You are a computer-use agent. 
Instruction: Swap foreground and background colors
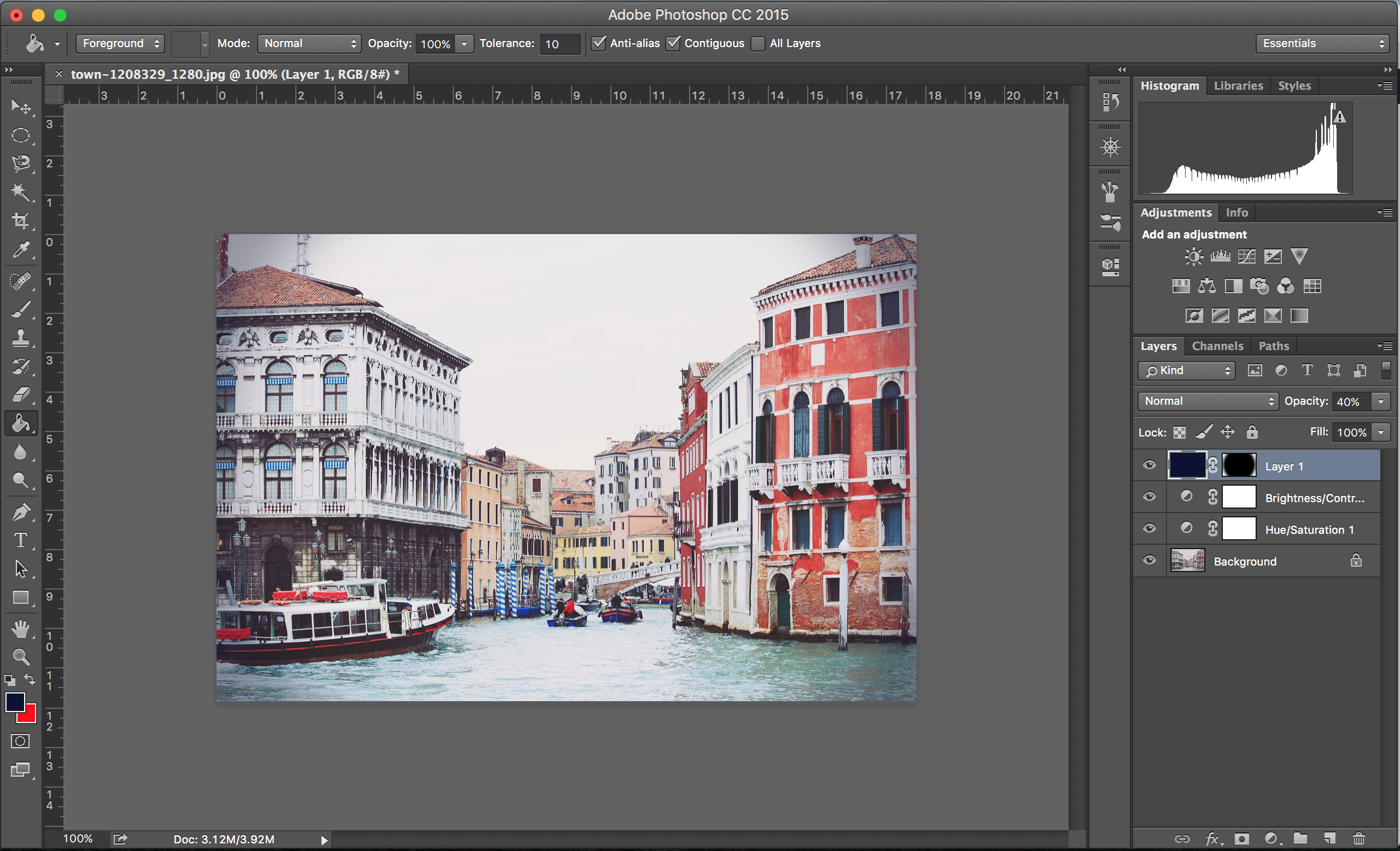tap(30, 679)
